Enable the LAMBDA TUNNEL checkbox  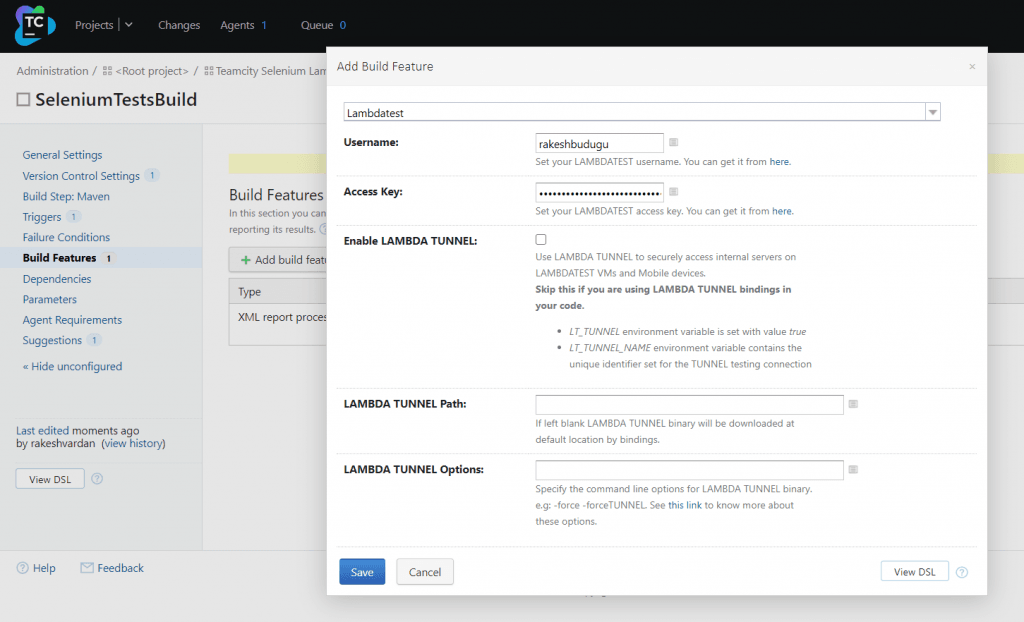[x=541, y=240]
